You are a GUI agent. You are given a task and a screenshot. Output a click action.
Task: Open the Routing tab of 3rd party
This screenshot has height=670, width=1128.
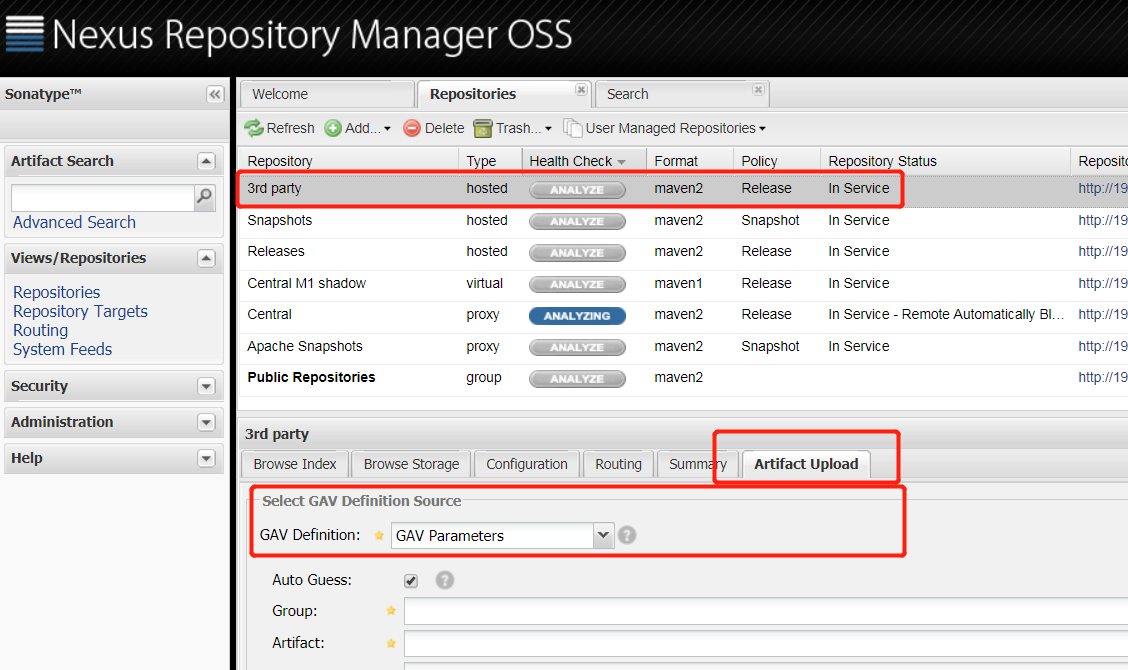pyautogui.click(x=618, y=464)
